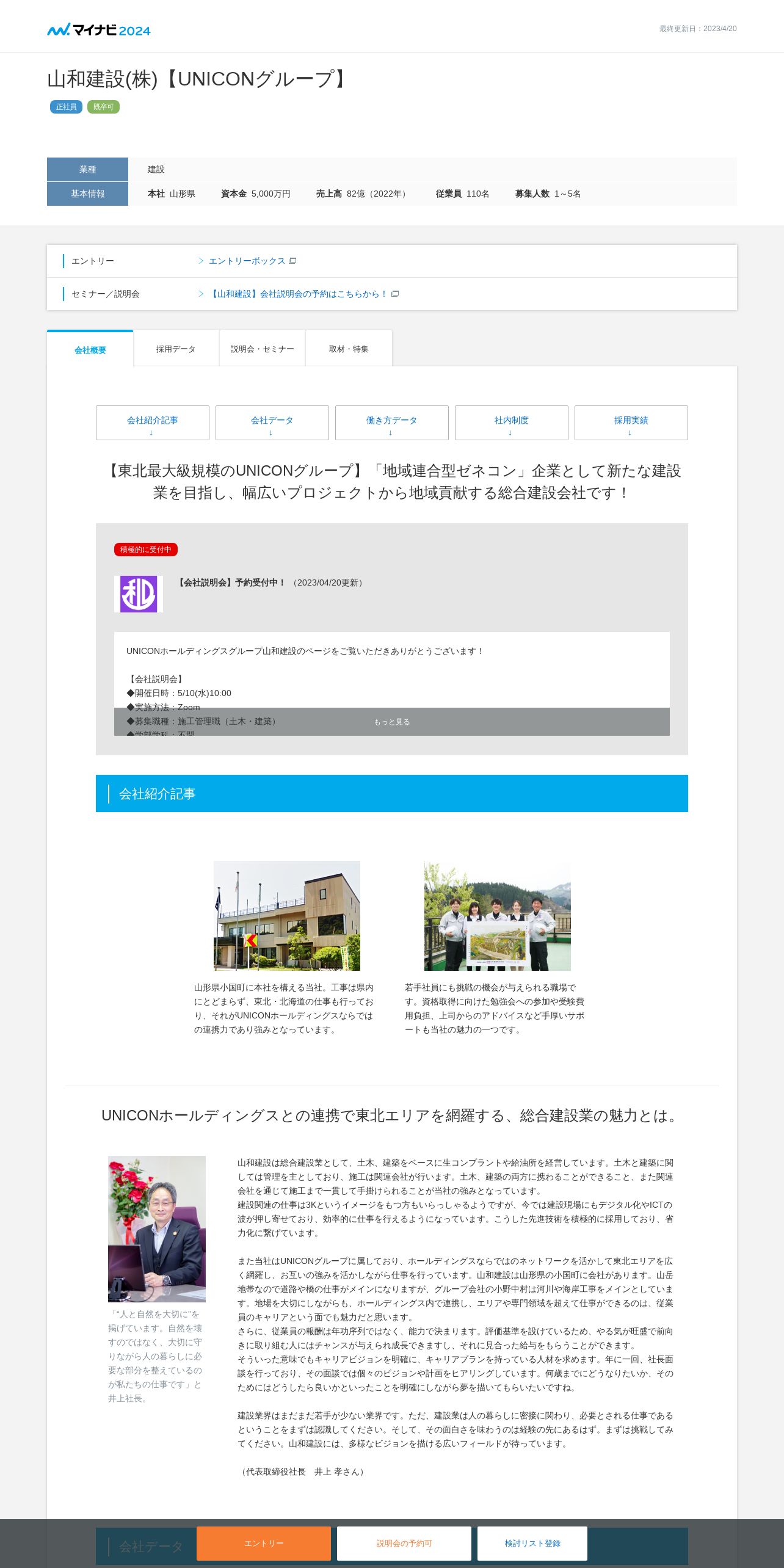Image resolution: width=784 pixels, height=1568 pixels.
Task: Click the ◆開催日時：5/10(水)10:00 line
Action: [x=179, y=693]
